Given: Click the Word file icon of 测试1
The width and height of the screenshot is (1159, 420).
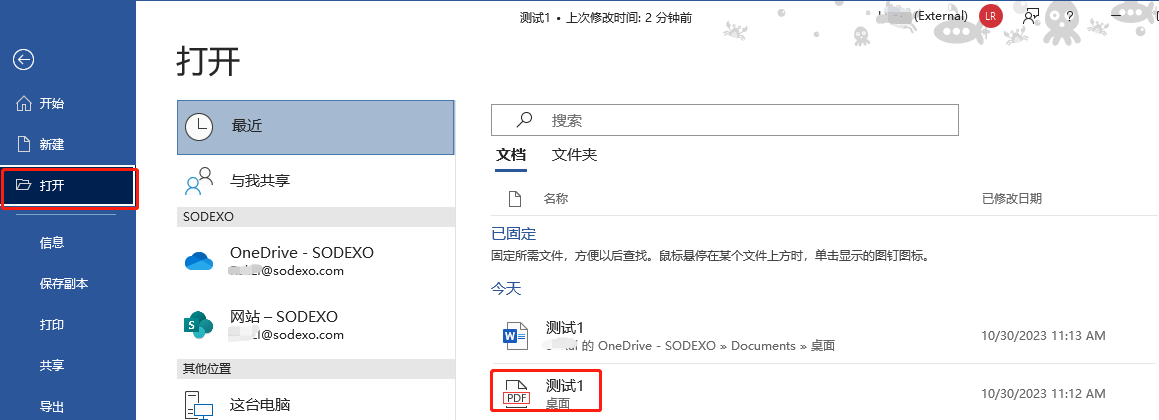Looking at the screenshot, I should tap(515, 336).
